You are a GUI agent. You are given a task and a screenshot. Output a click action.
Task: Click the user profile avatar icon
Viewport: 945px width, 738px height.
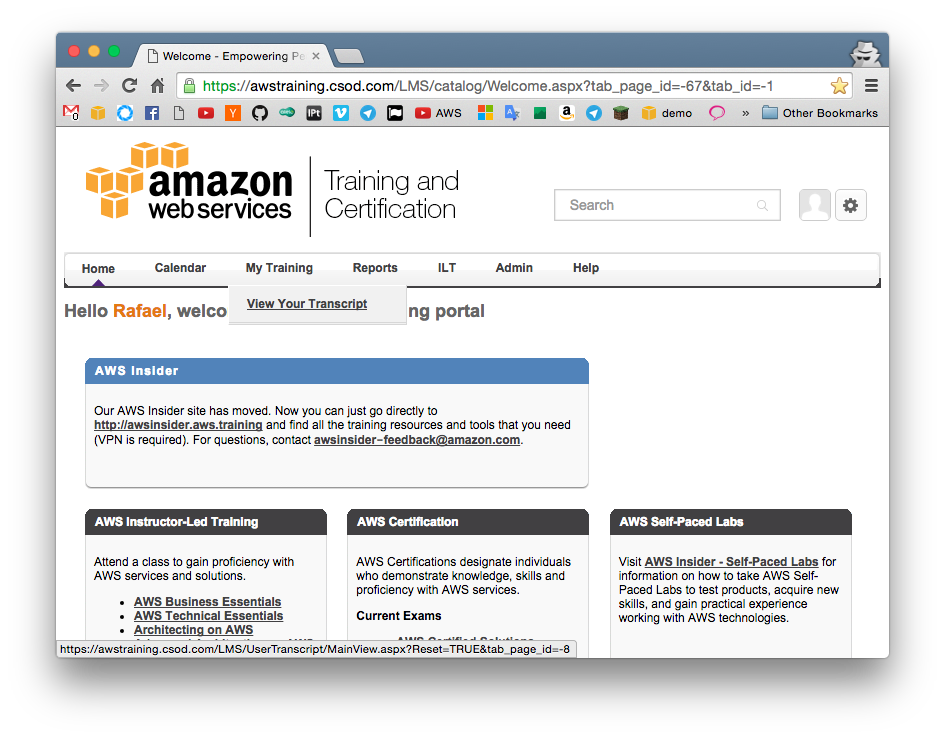[x=814, y=205]
